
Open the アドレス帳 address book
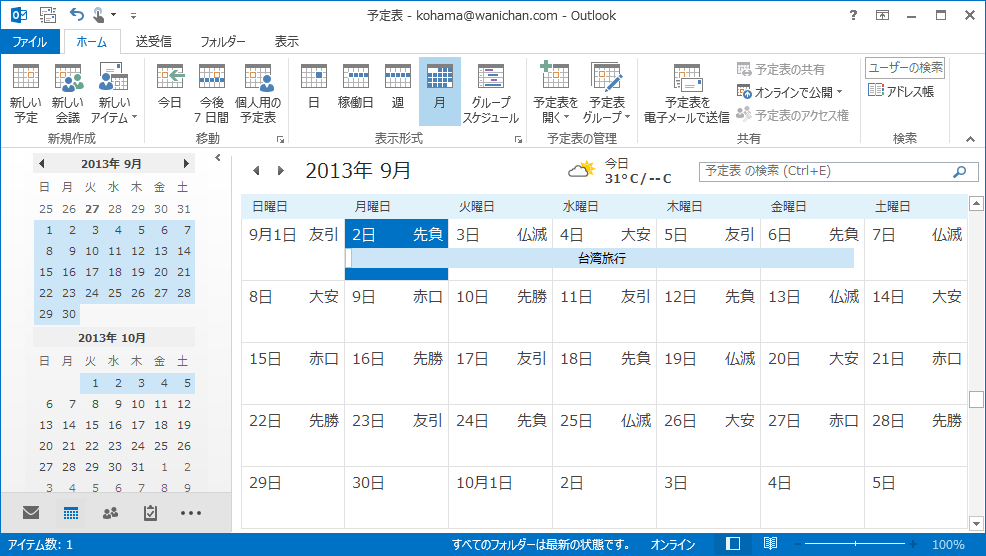[x=901, y=91]
